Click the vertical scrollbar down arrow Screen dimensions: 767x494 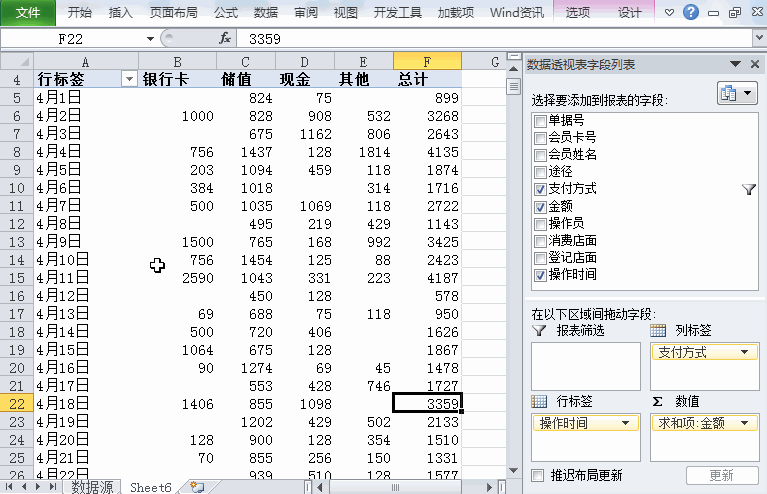[x=513, y=471]
